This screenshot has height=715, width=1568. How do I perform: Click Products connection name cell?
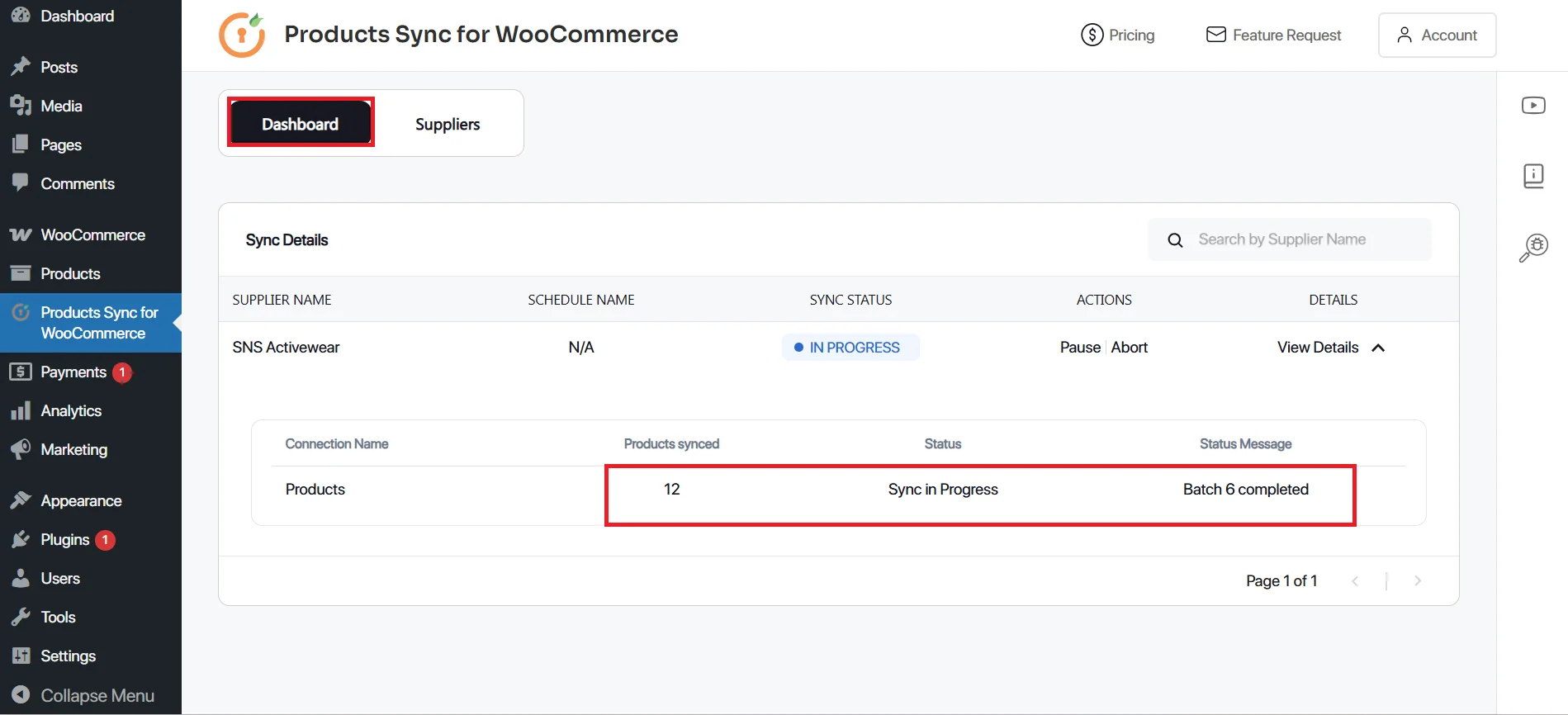(x=315, y=490)
